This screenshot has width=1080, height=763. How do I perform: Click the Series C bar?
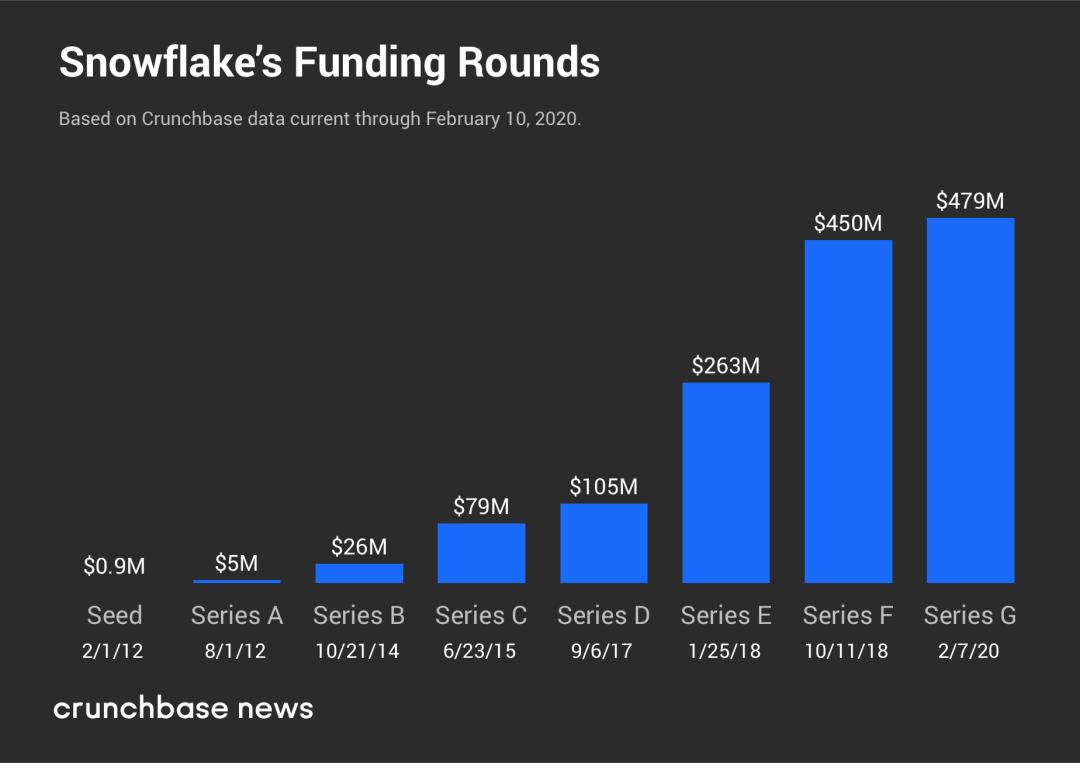click(481, 553)
